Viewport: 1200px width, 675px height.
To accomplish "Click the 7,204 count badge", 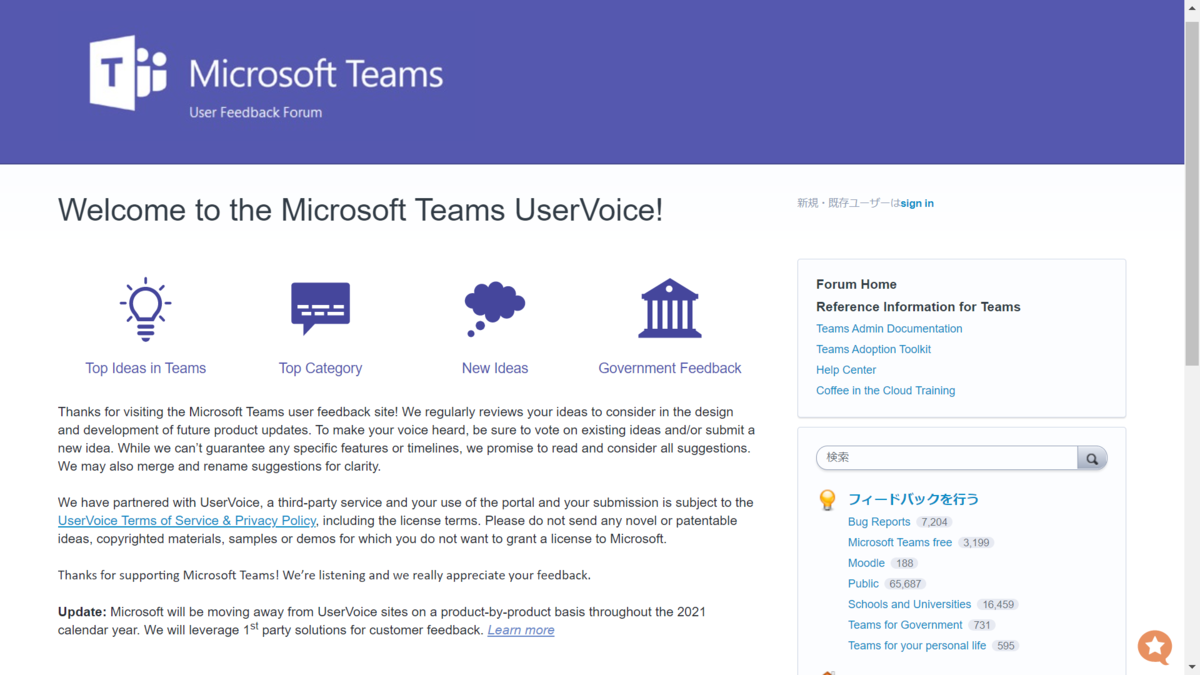I will coord(934,522).
